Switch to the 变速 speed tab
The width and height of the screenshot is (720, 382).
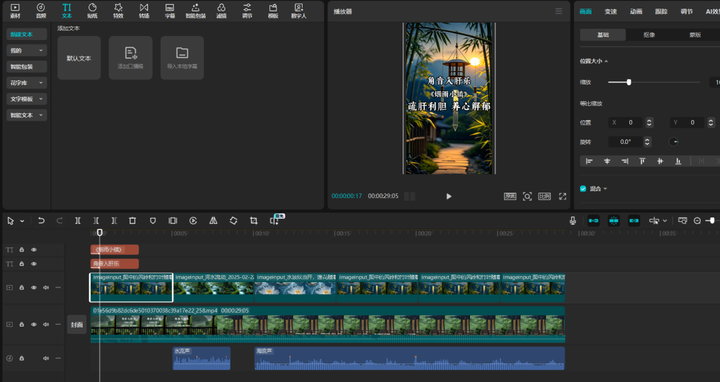pyautogui.click(x=611, y=11)
